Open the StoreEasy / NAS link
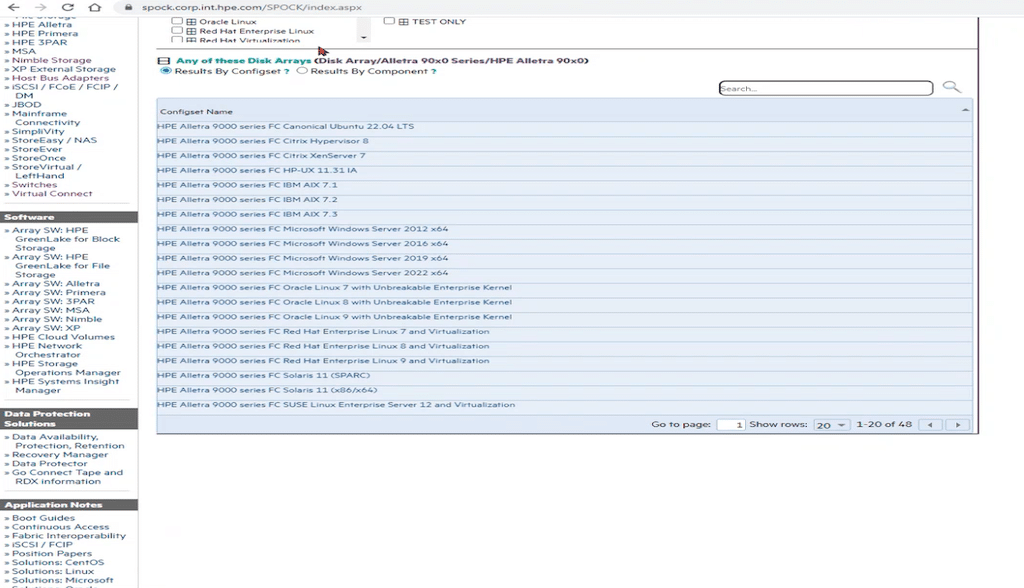This screenshot has width=1024, height=588. click(x=54, y=140)
